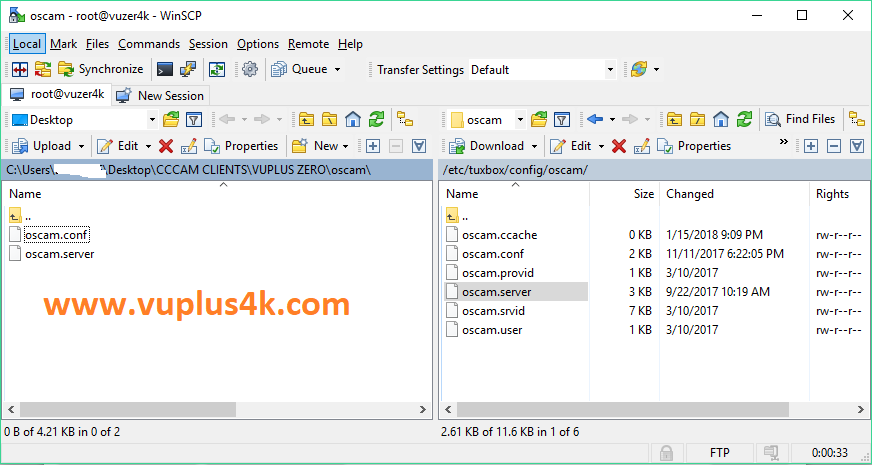Click the local Open Directory folder icon
872x465 pixels.
(x=171, y=119)
